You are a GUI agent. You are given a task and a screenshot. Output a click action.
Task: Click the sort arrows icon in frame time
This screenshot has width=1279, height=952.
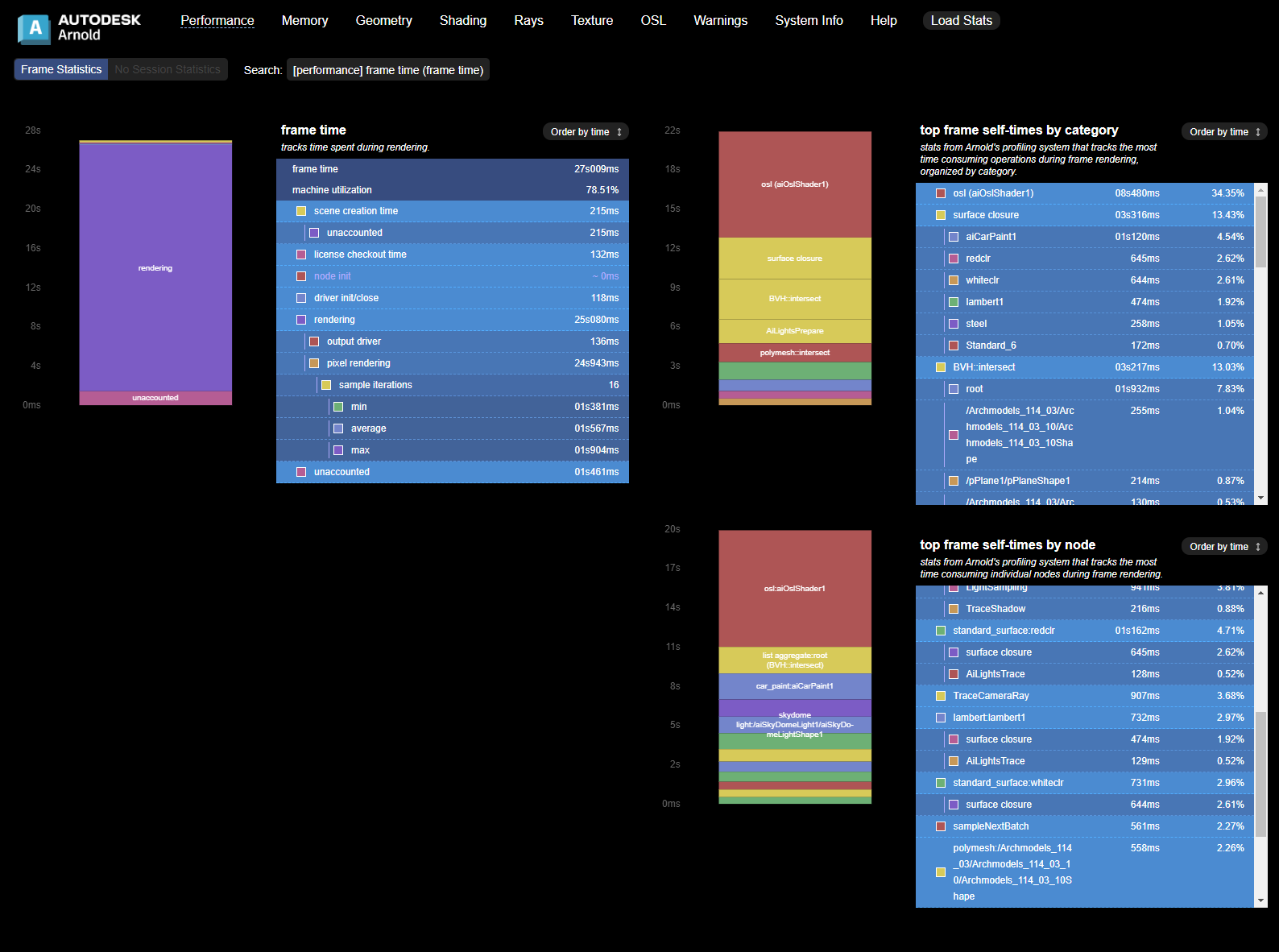click(619, 132)
